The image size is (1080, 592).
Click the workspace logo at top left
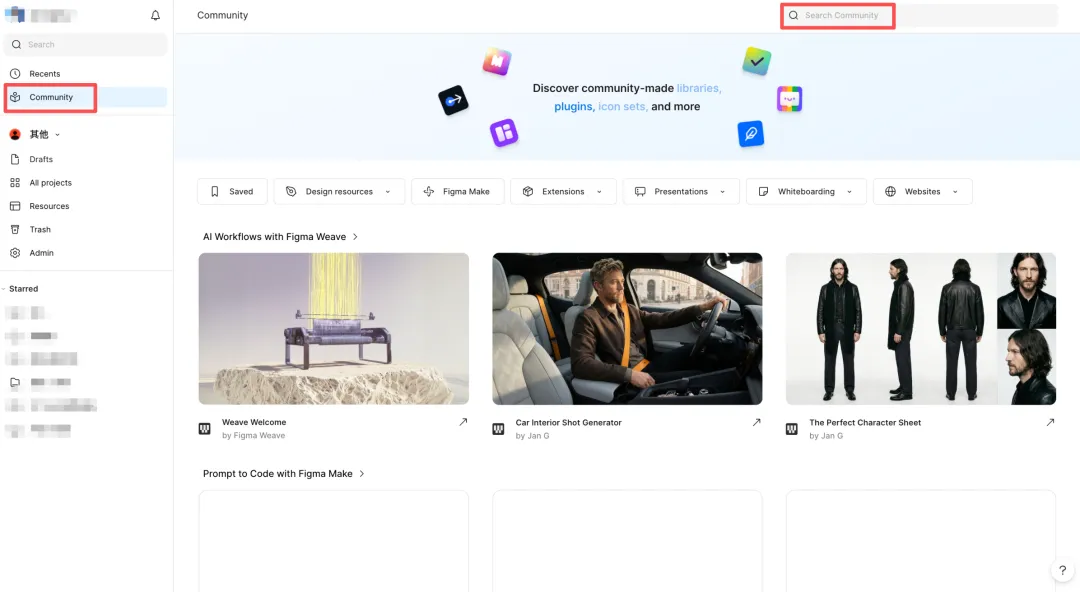(14, 14)
